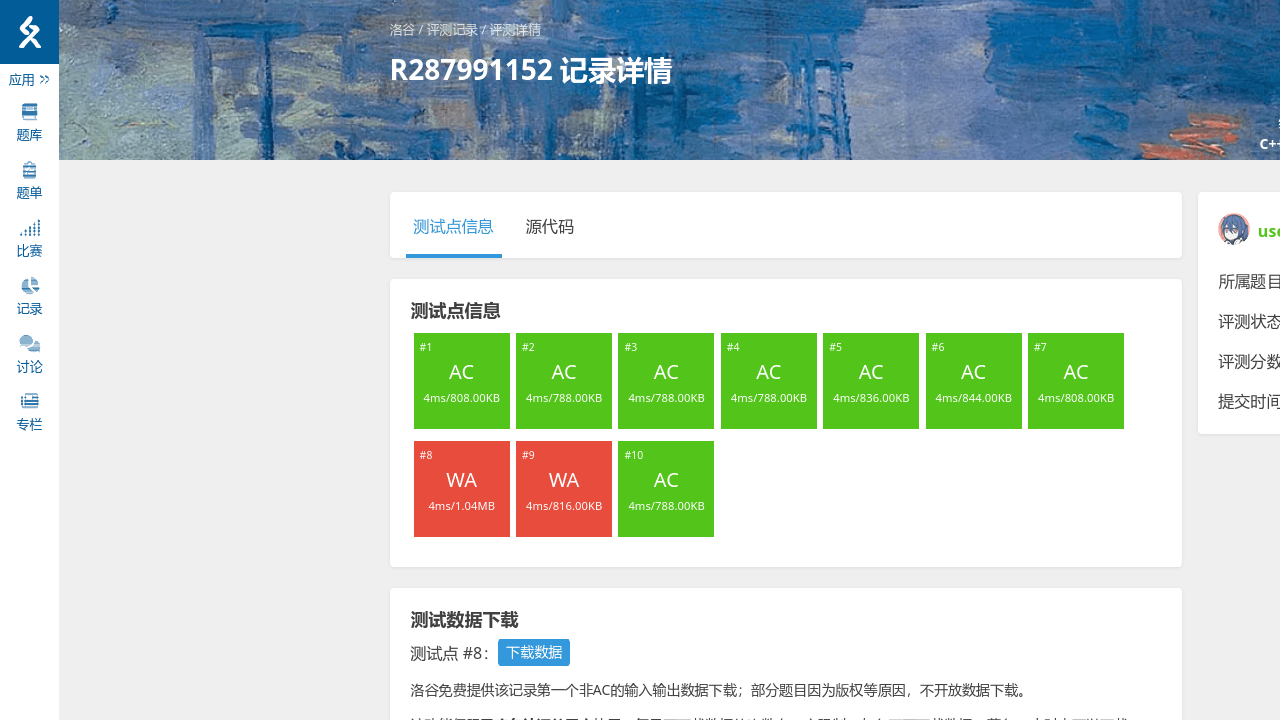Click the 评测分数 label

pos(1249,362)
